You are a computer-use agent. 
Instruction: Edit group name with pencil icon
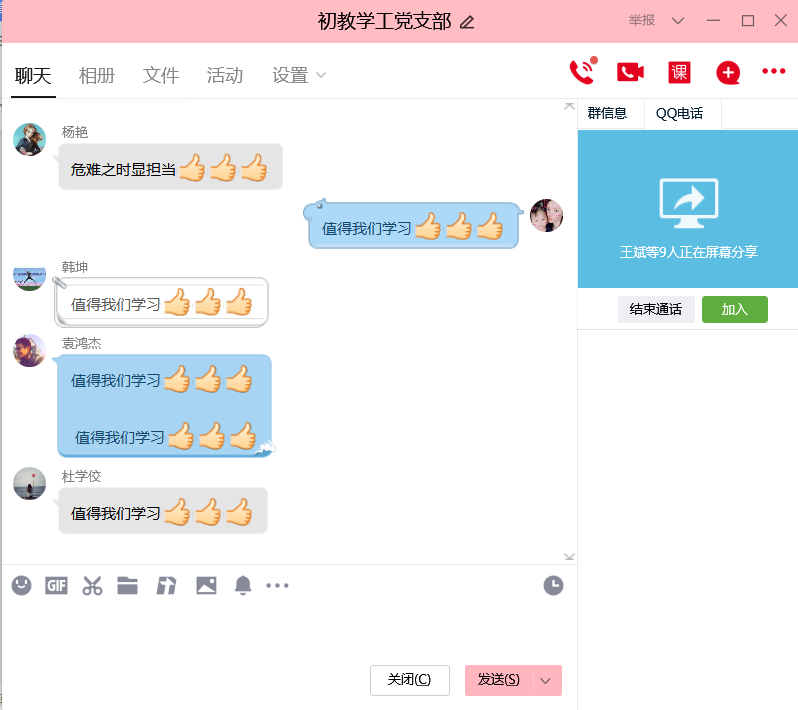(467, 22)
